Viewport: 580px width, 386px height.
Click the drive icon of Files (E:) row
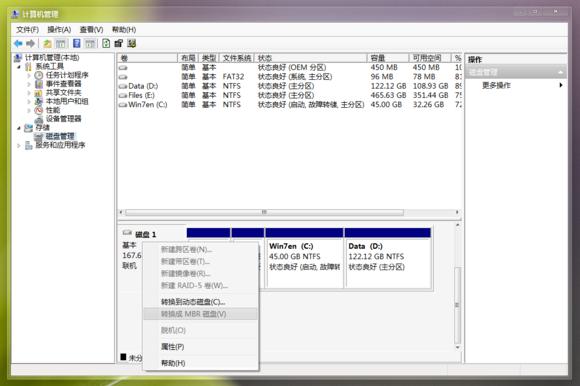point(123,95)
